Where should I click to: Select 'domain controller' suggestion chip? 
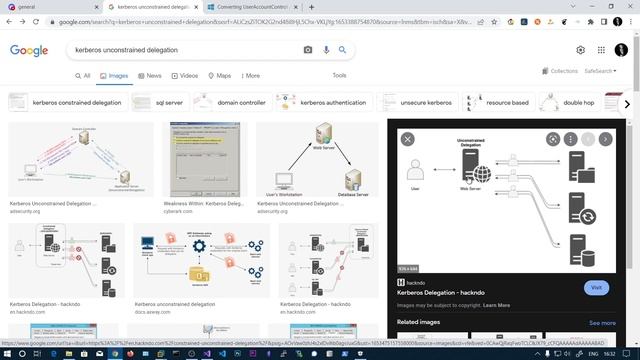point(233,102)
